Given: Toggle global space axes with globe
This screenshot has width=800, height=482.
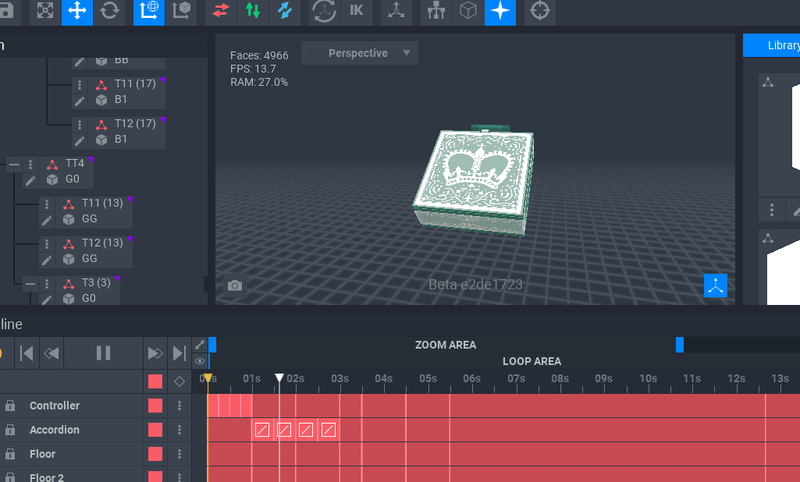Looking at the screenshot, I should tap(149, 11).
